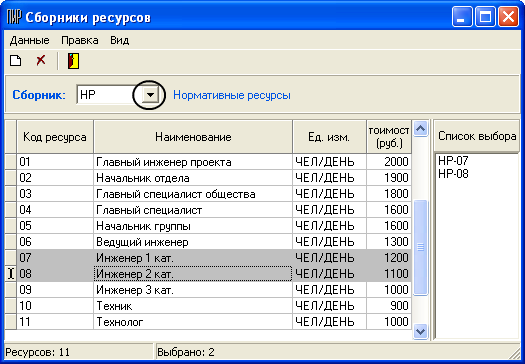Click resource code 01 cell

[x=55, y=162]
